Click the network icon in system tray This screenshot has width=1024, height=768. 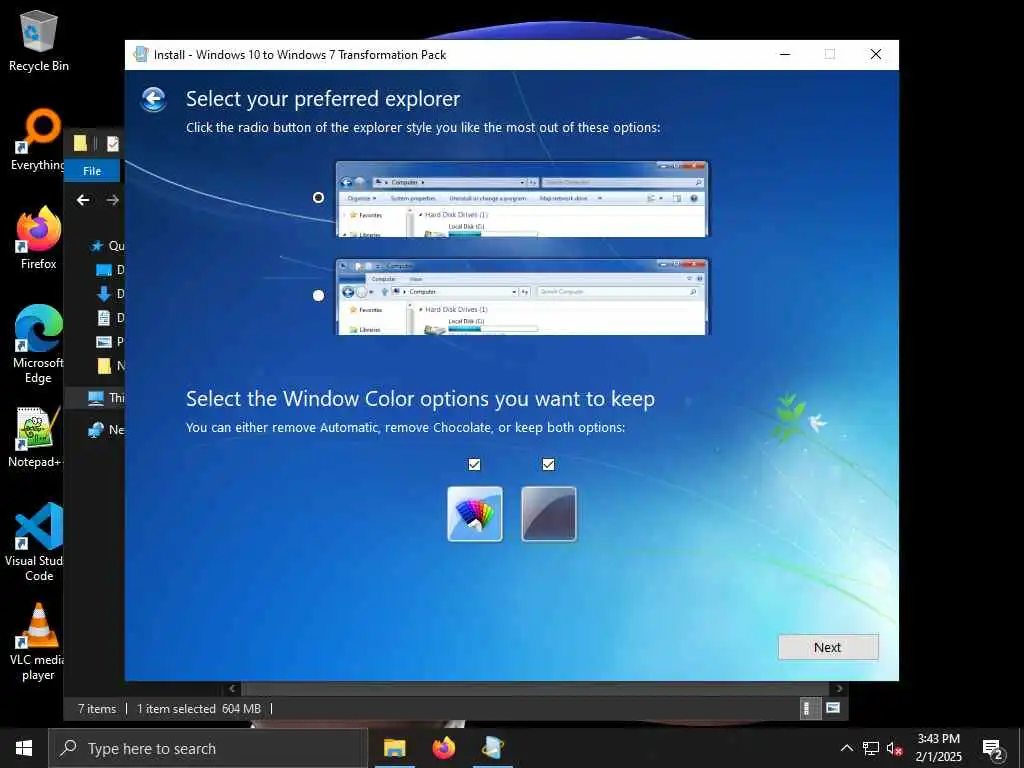click(871, 748)
